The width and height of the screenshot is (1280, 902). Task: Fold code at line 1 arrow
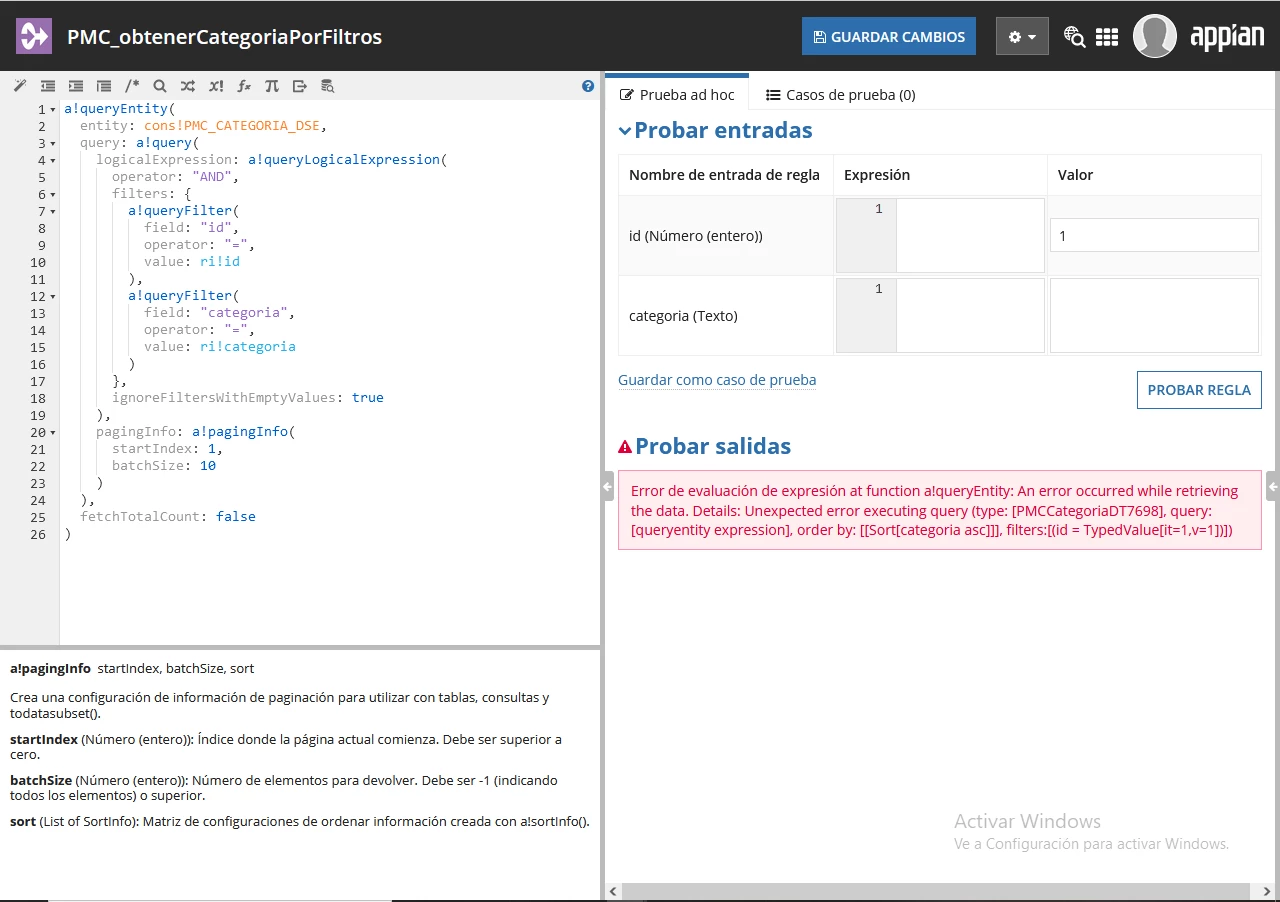point(52,110)
